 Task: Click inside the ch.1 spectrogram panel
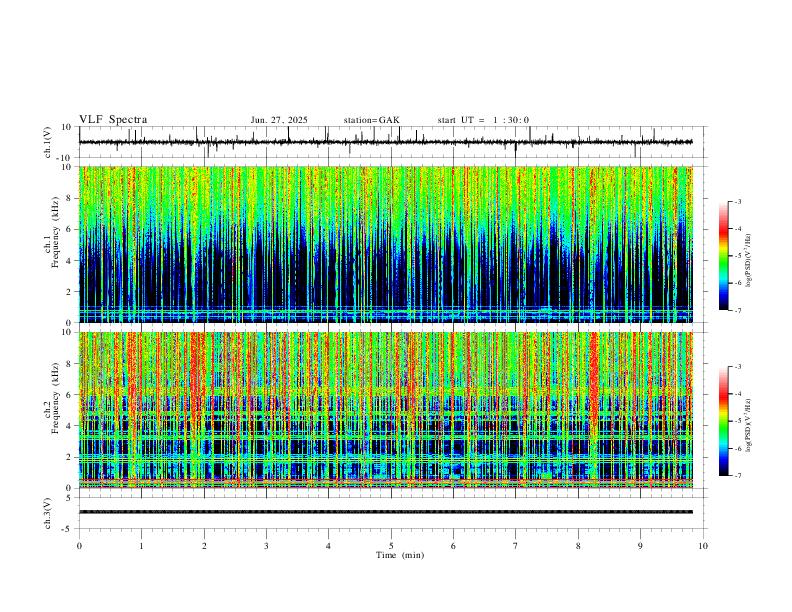tap(386, 244)
